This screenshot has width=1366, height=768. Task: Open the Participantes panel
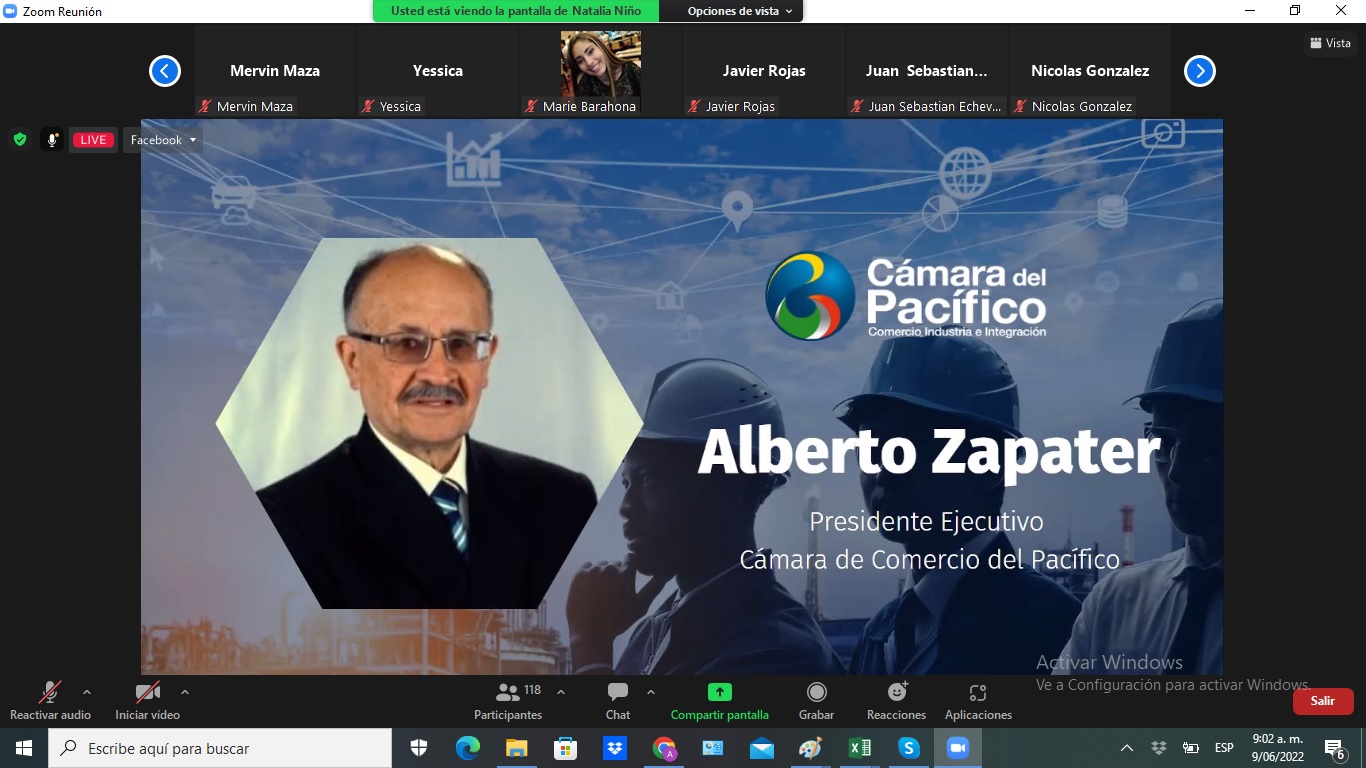[x=508, y=700]
